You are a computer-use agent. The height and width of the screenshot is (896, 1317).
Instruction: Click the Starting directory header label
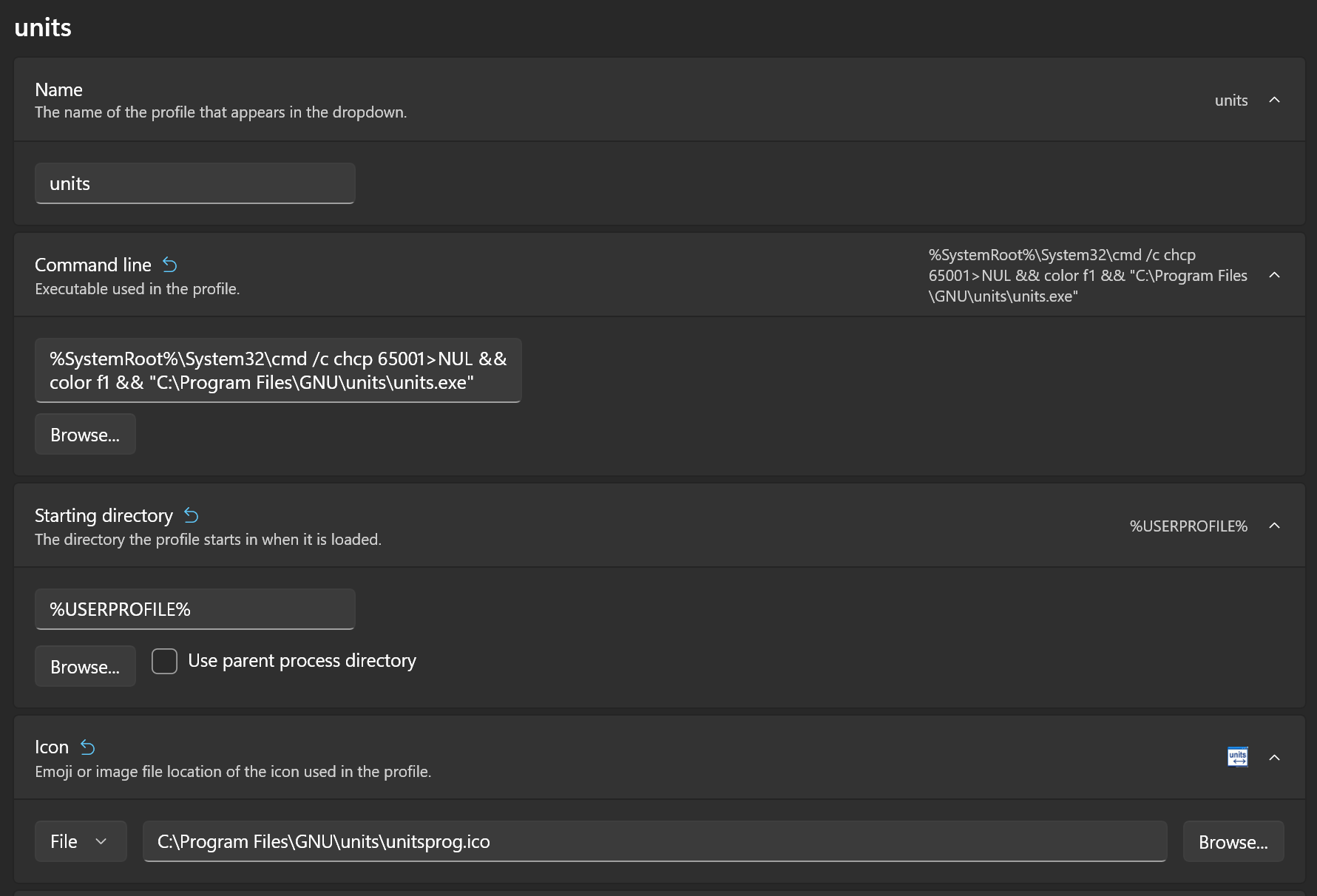tap(104, 516)
